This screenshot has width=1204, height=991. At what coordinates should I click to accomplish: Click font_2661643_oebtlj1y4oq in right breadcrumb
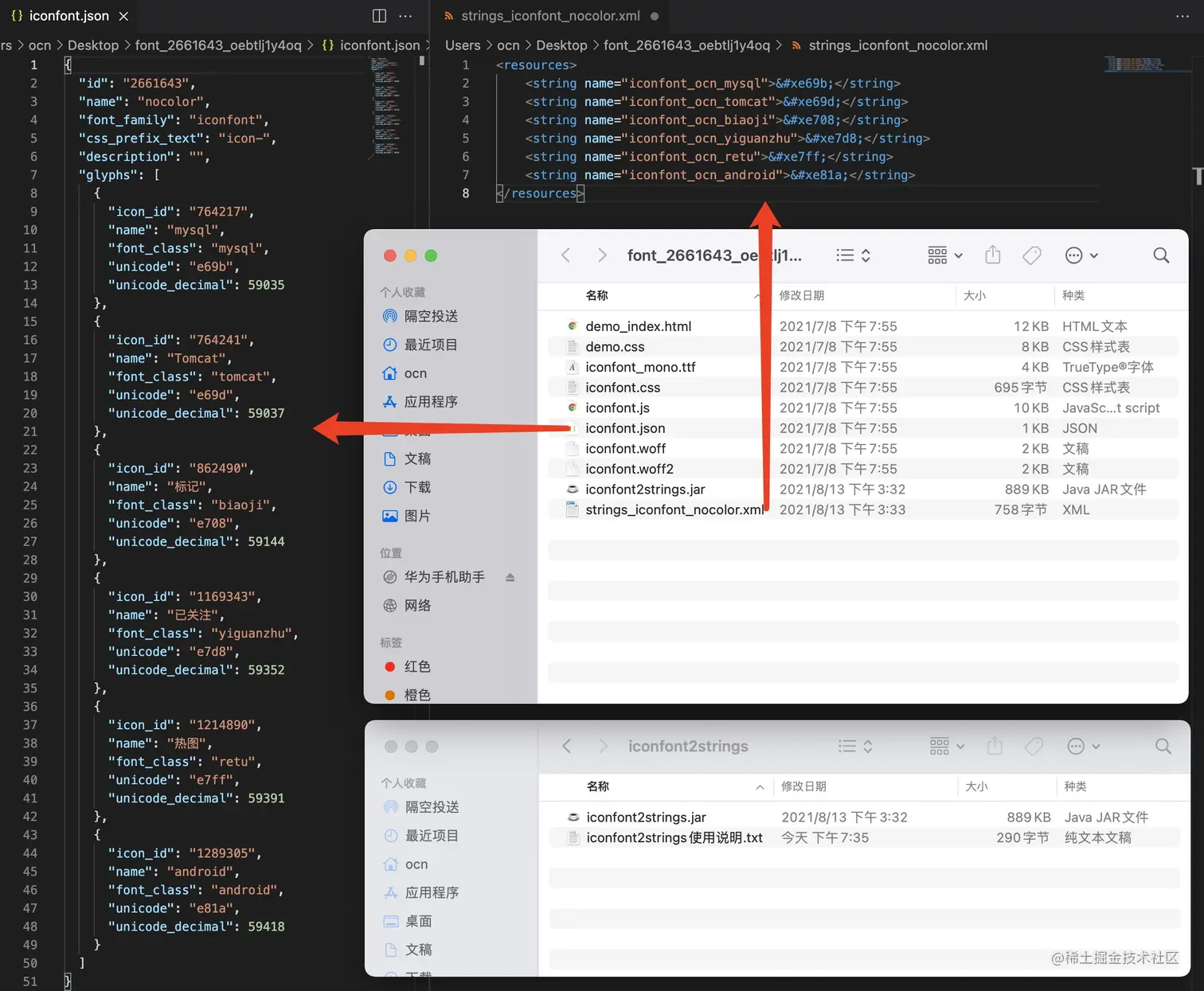coord(686,45)
